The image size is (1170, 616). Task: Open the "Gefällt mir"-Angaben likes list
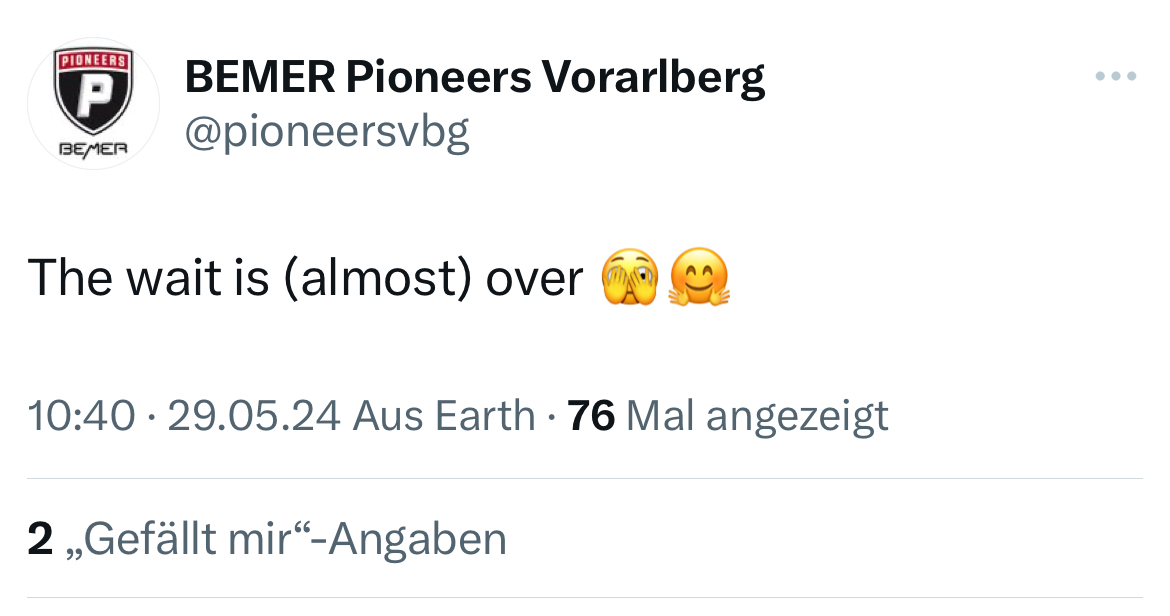point(284,539)
